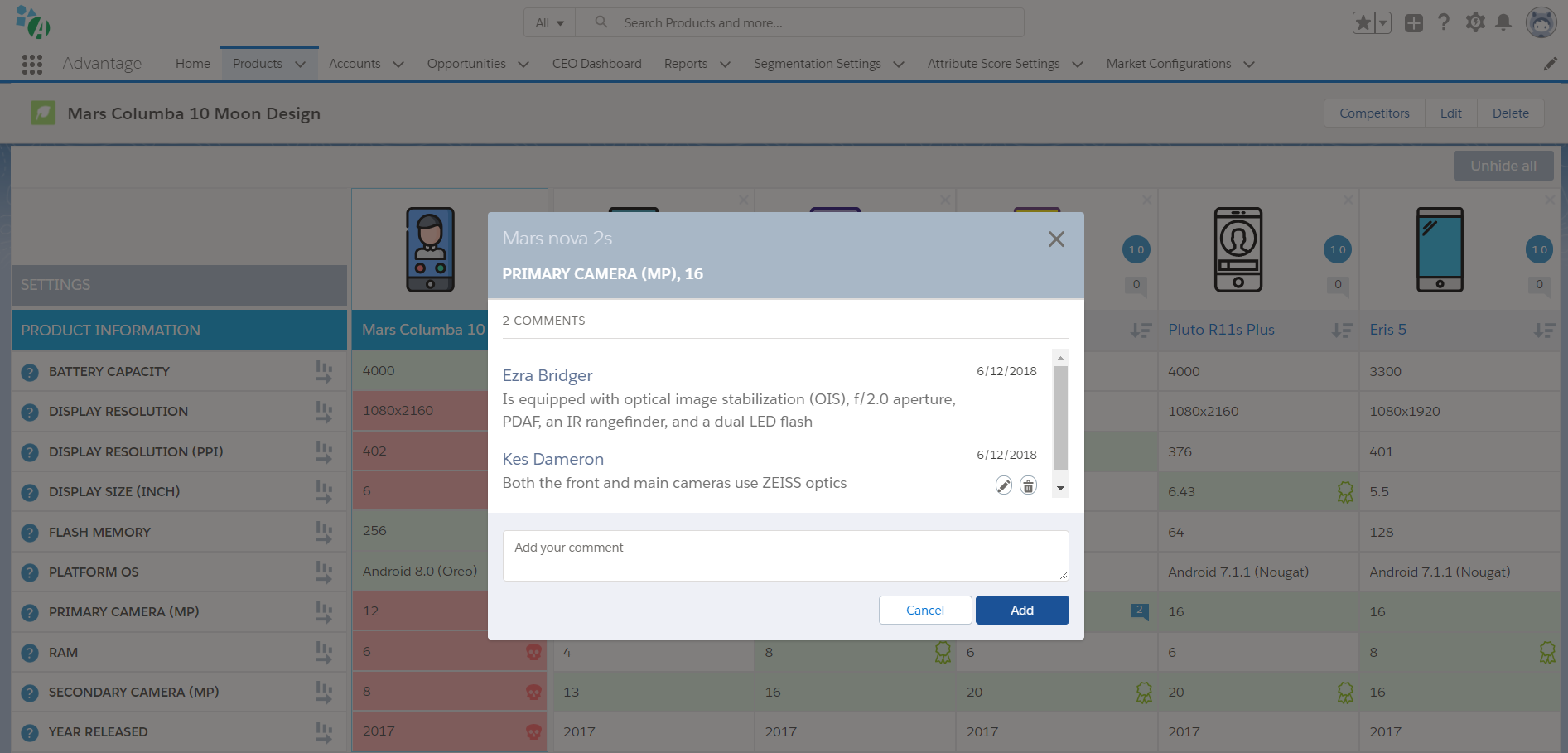Click the Edit button for the product
This screenshot has height=753, width=1568.
tap(1451, 113)
